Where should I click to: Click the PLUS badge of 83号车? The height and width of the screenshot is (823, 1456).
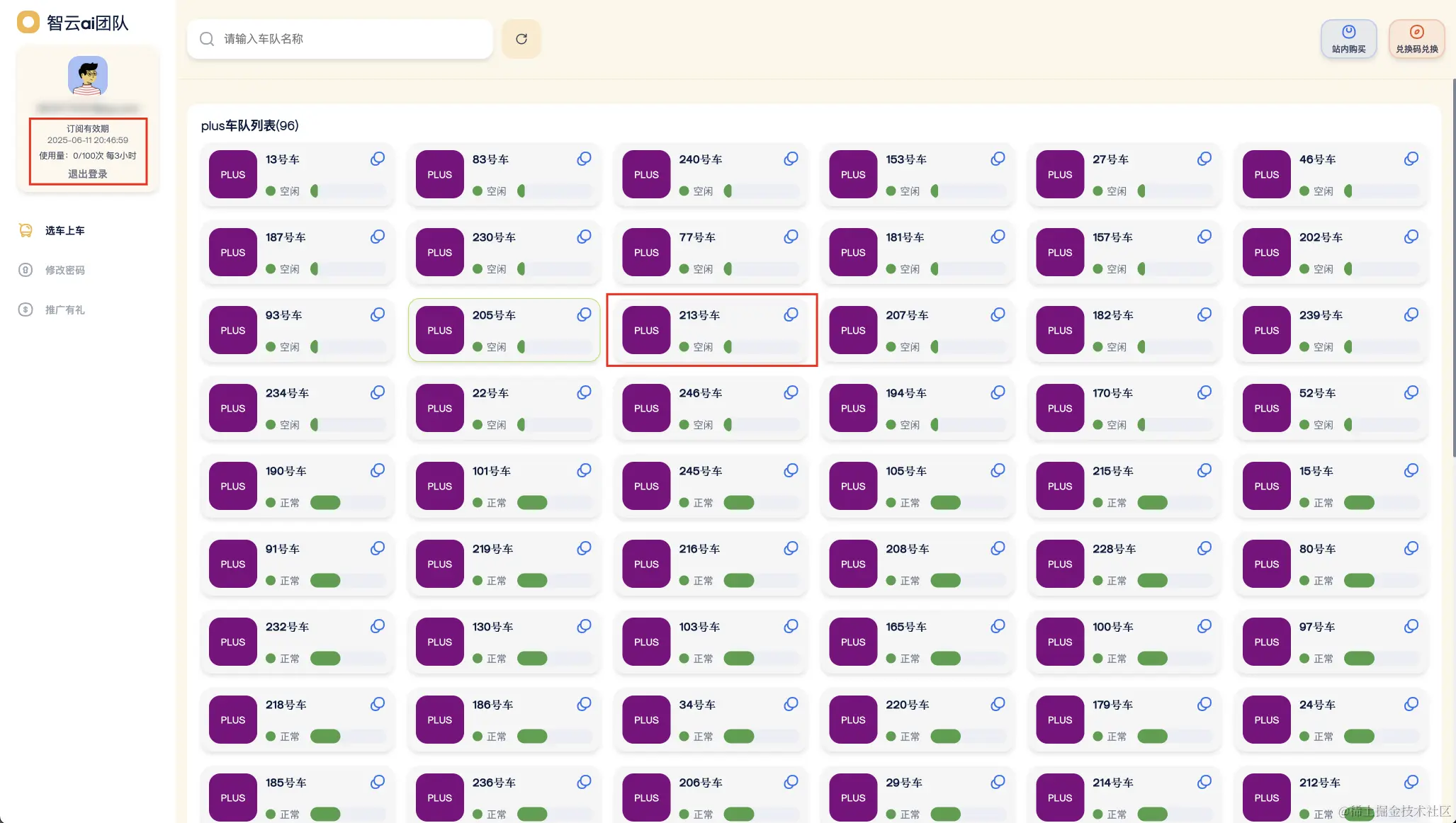(439, 174)
